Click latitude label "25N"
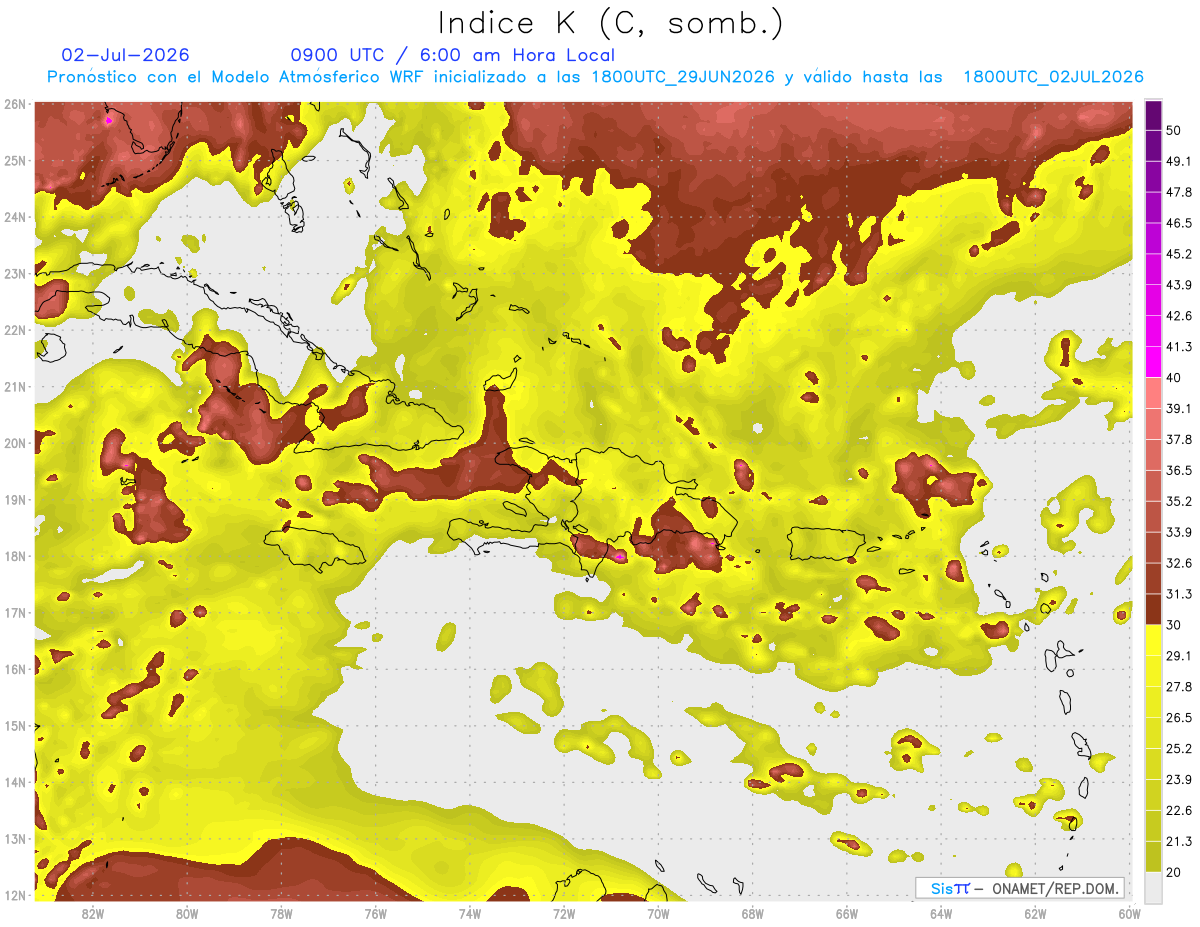The height and width of the screenshot is (927, 1200). pos(15,160)
